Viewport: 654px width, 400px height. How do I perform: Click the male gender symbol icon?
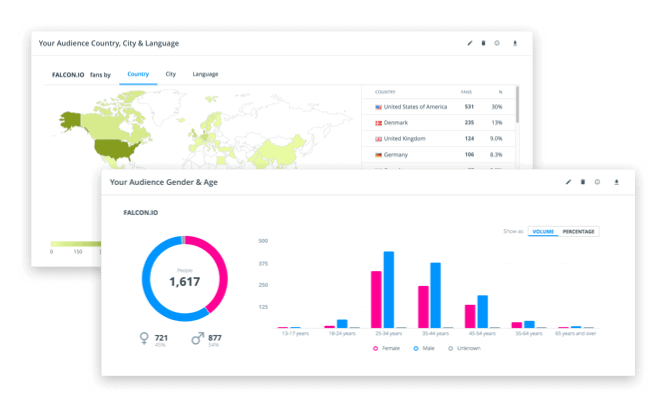[x=198, y=338]
